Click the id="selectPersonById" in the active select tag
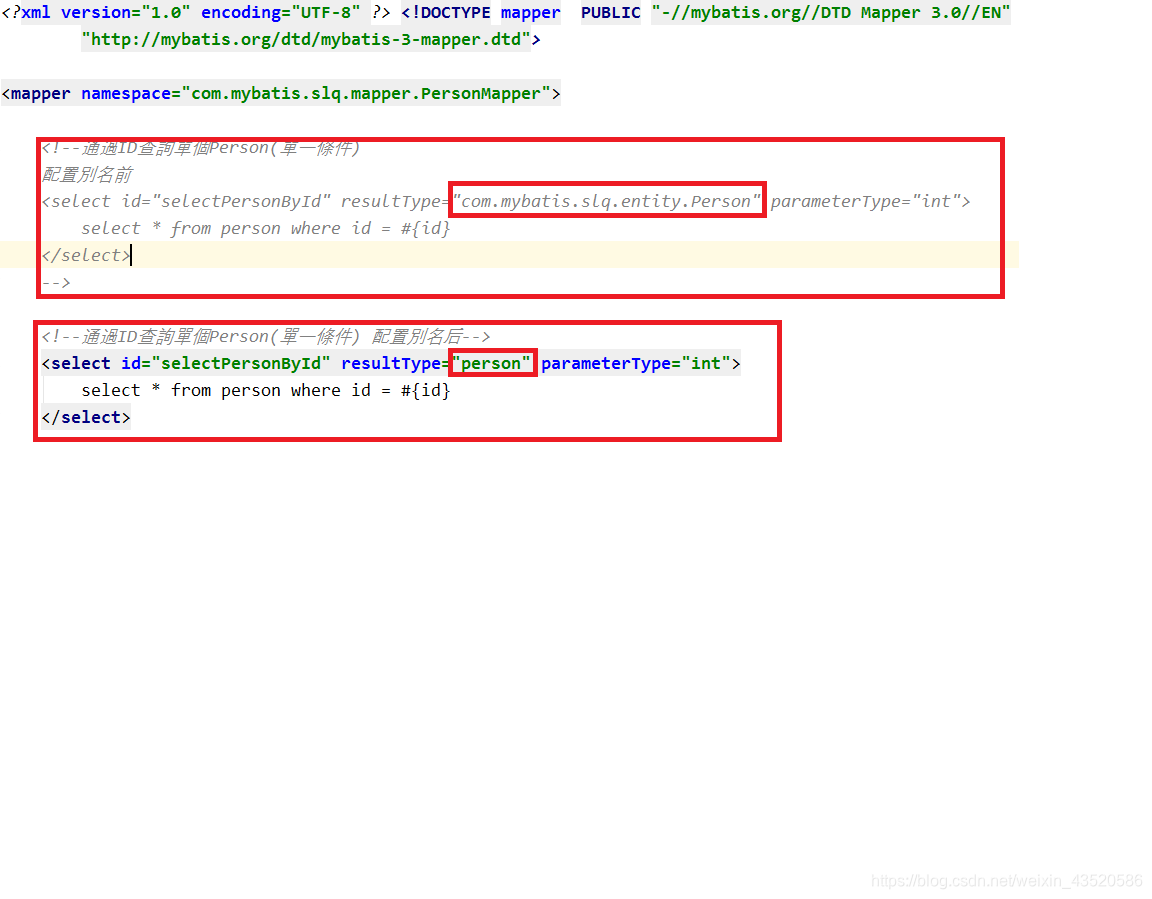 226,364
